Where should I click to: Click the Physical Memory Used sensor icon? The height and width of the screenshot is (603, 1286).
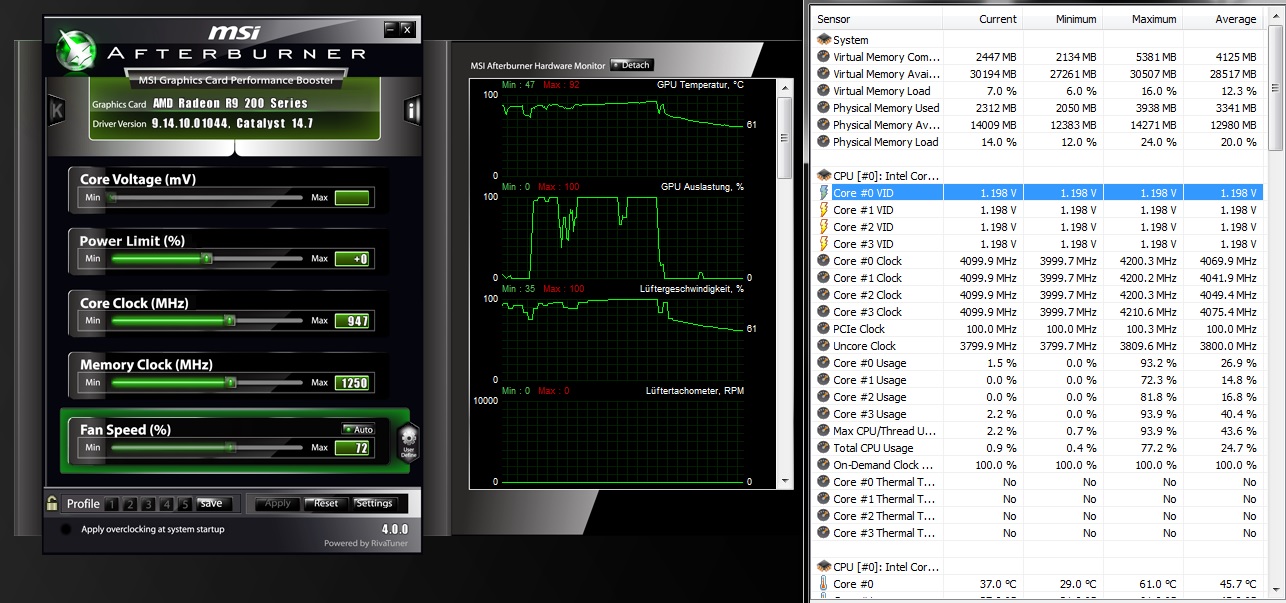coord(824,108)
